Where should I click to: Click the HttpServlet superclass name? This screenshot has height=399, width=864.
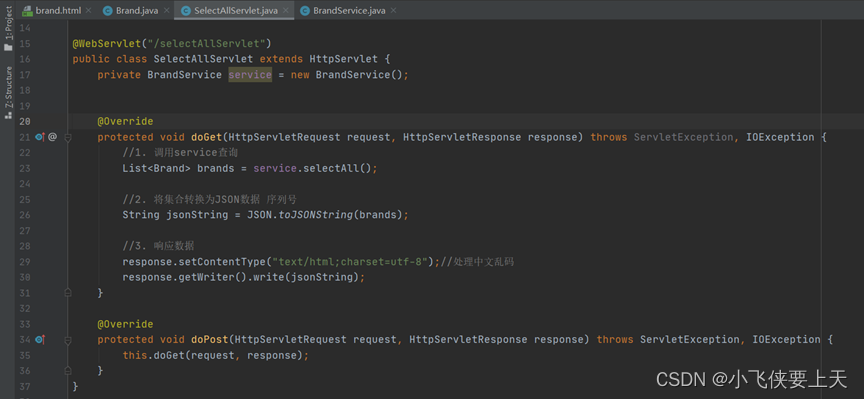tap(343, 59)
